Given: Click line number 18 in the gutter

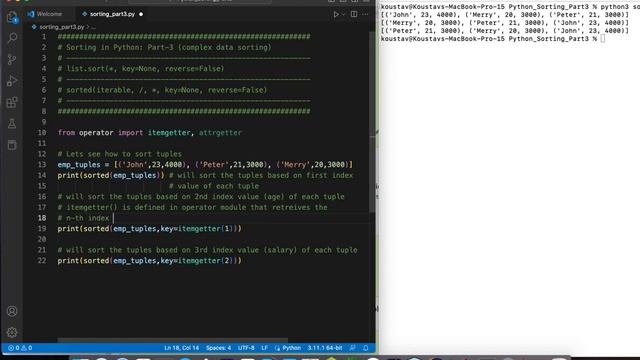Looking at the screenshot, I should tap(42, 218).
